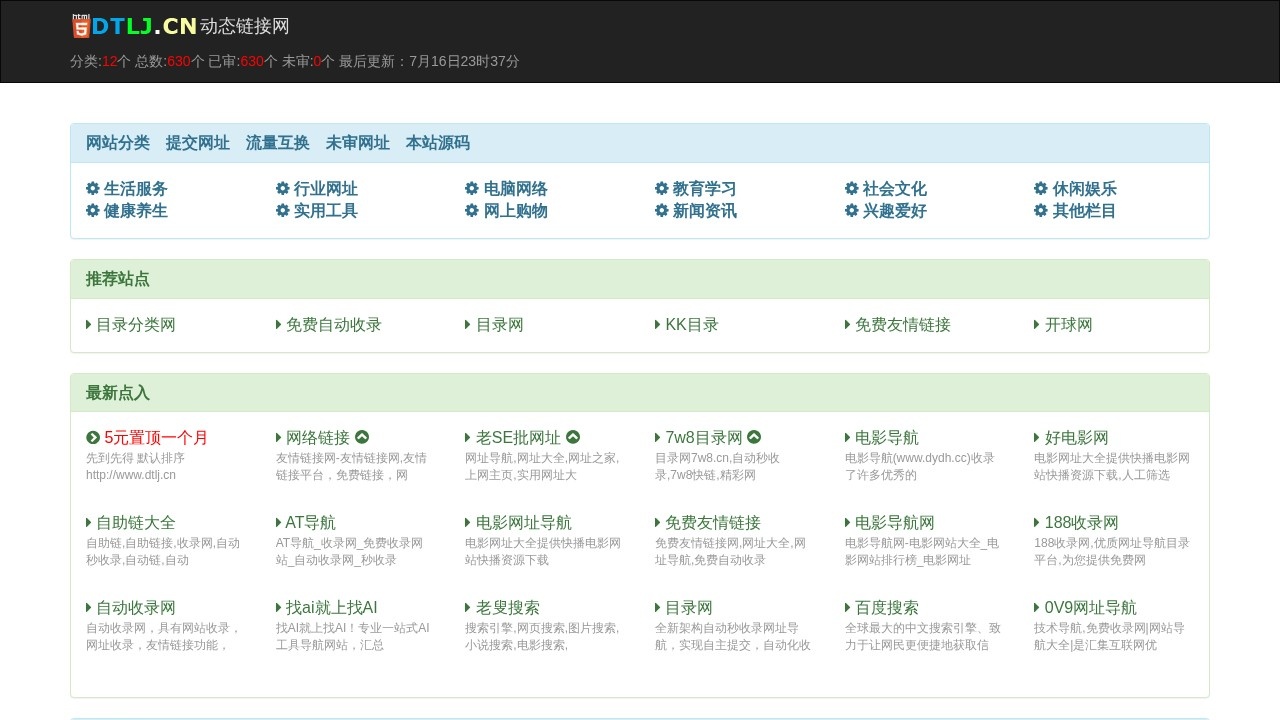Click the gear icon beside 生活服务
Viewport: 1280px width, 720px height.
[x=93, y=188]
